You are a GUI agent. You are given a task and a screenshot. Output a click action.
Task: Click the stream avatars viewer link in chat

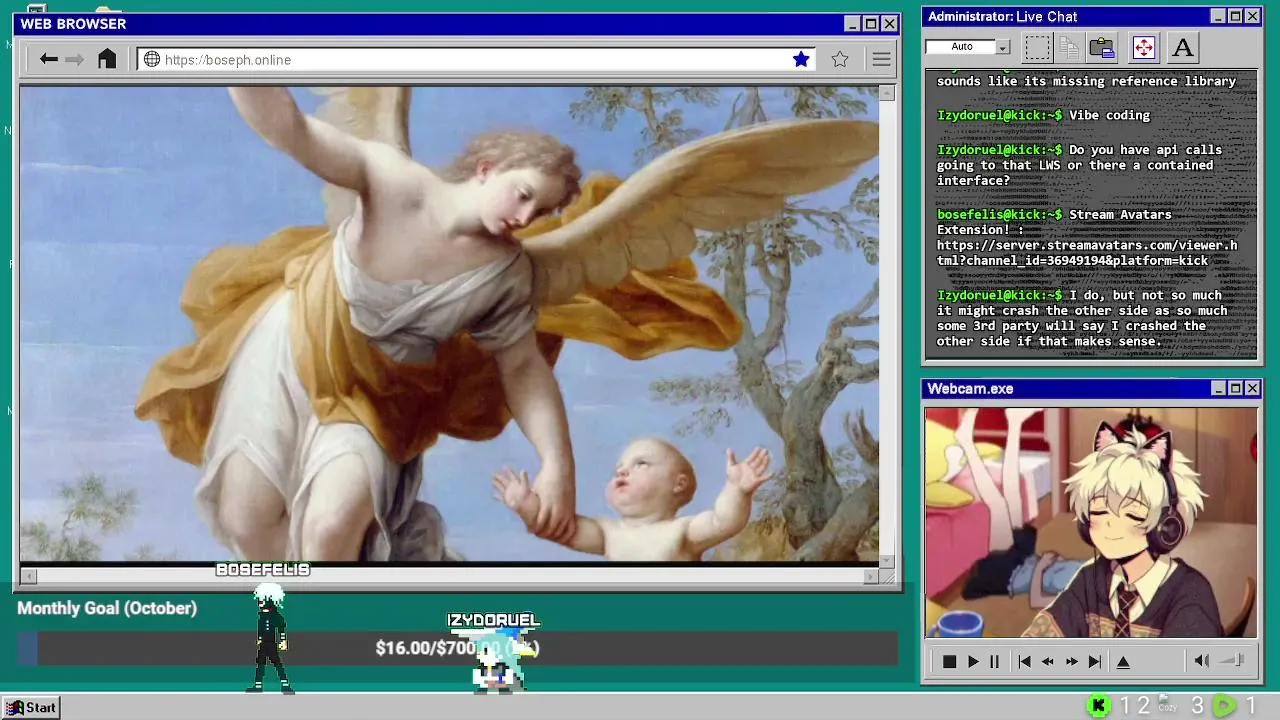tap(1086, 253)
